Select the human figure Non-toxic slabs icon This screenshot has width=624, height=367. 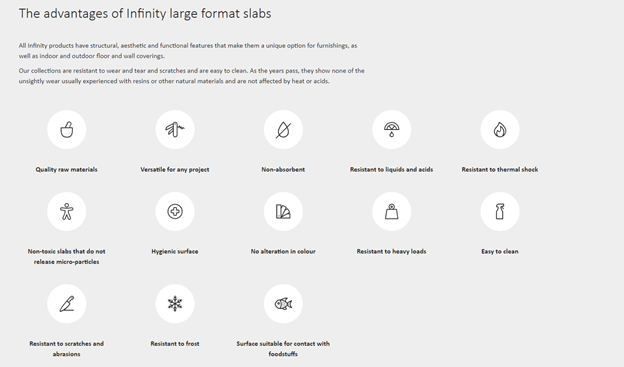pyautogui.click(x=66, y=211)
